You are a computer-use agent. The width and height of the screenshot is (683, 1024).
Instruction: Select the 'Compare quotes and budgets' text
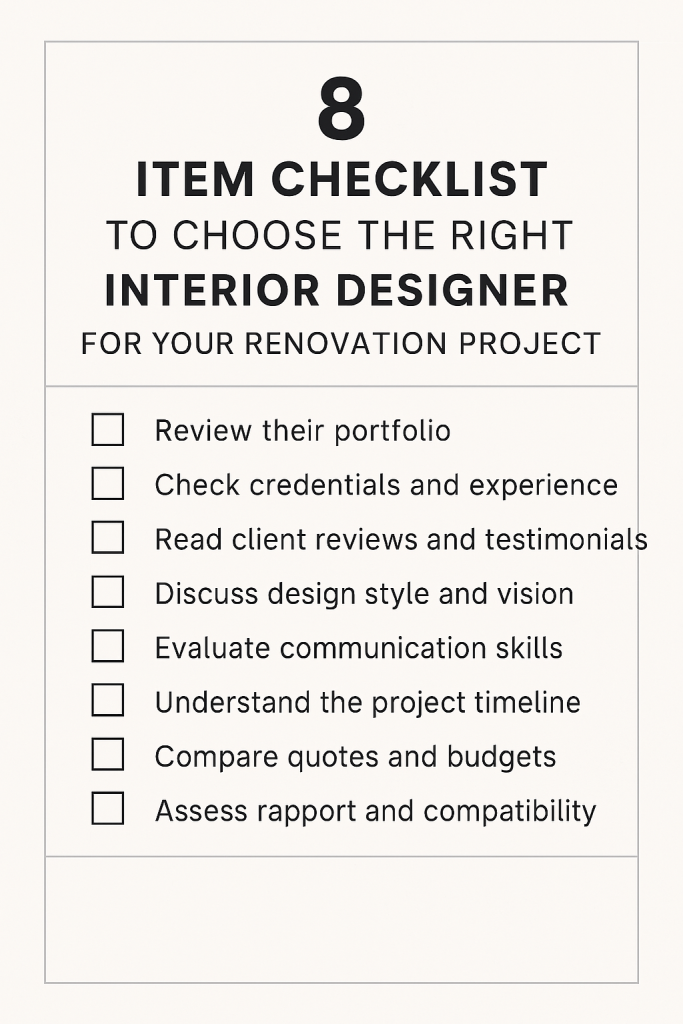point(355,758)
